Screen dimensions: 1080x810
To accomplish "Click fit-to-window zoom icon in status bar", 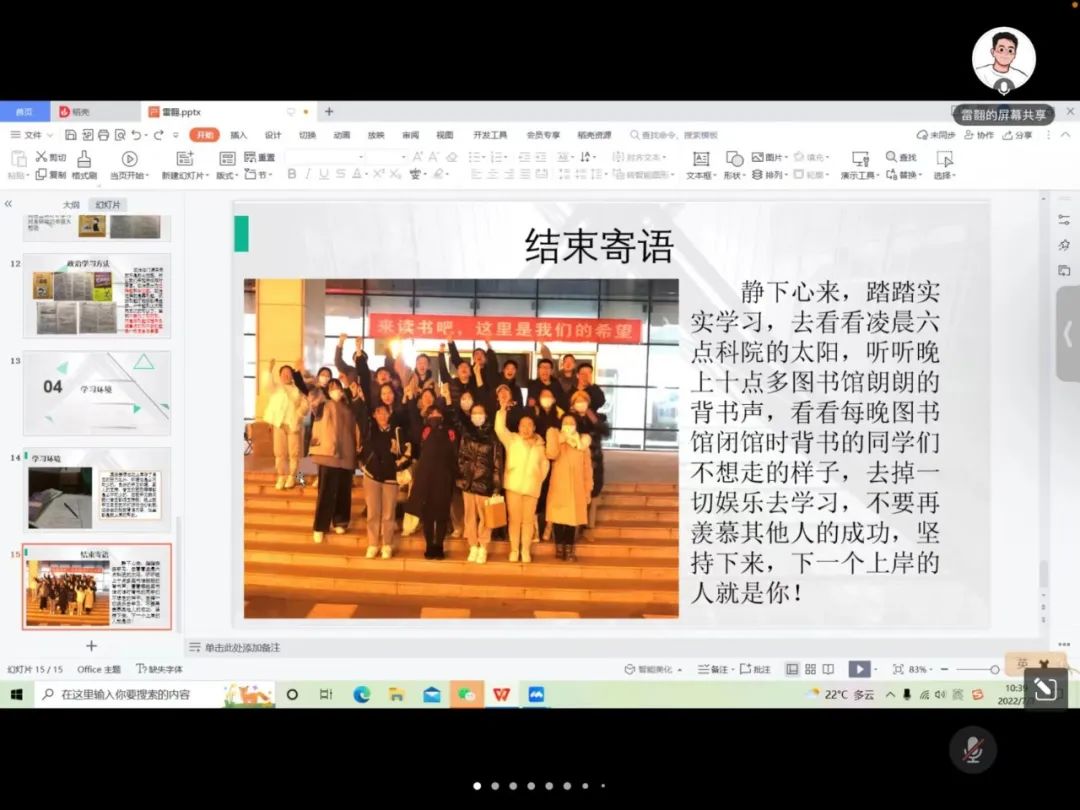I will tap(897, 669).
